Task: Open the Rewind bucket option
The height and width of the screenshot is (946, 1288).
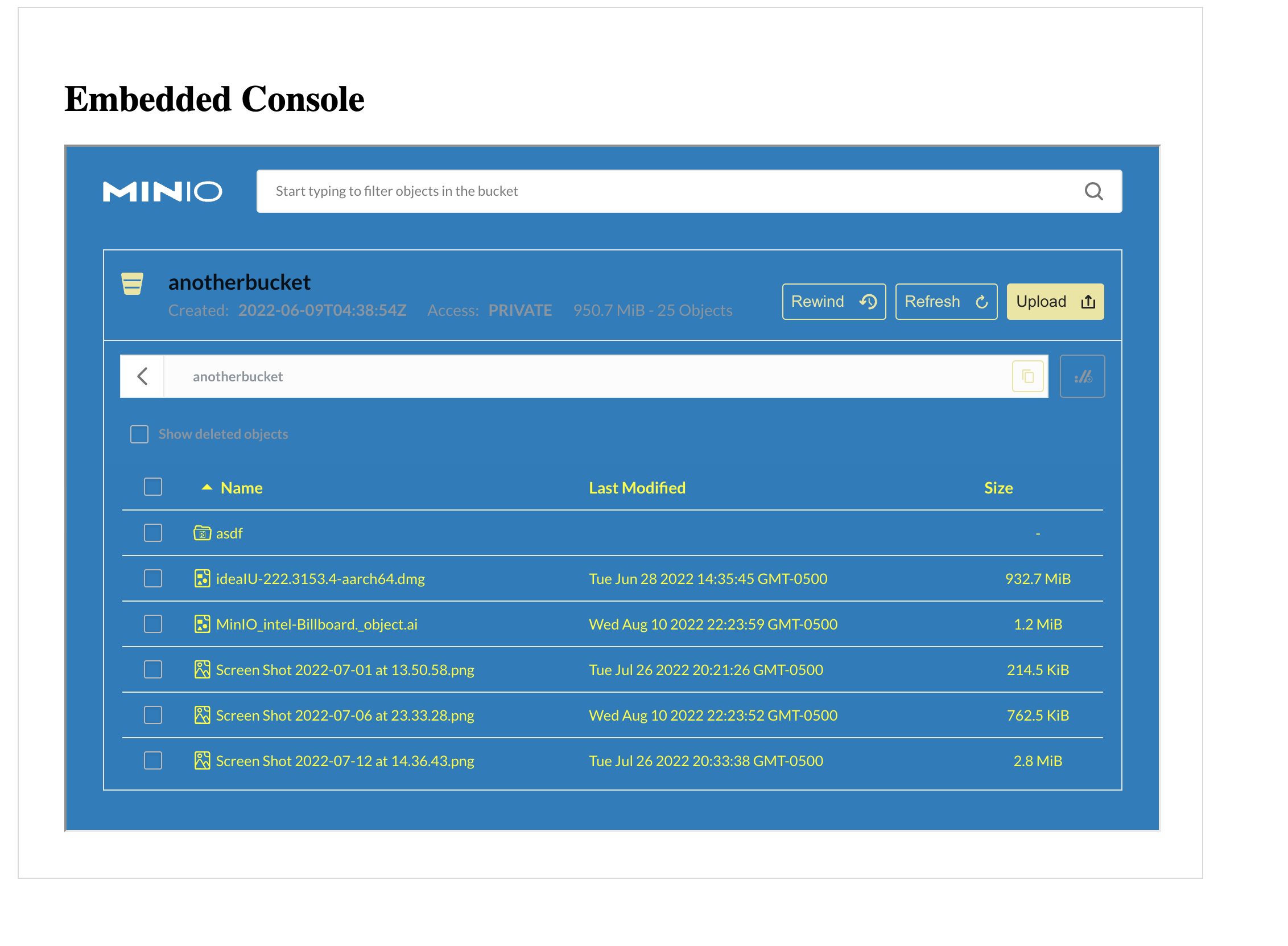Action: click(833, 302)
